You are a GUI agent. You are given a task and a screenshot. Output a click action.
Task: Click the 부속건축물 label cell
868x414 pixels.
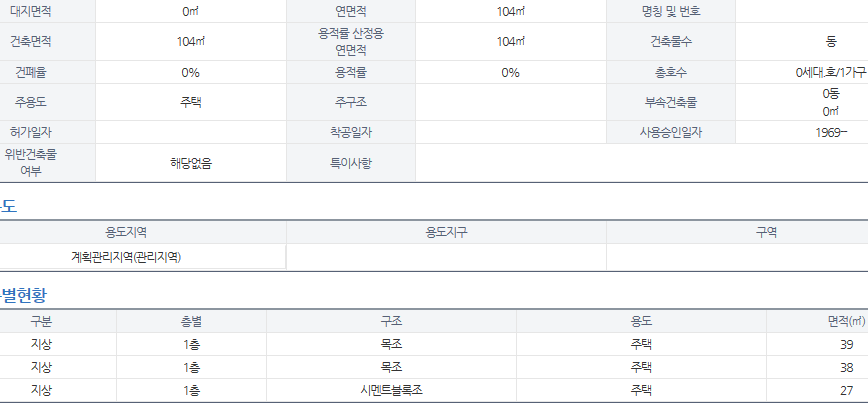(x=670, y=102)
